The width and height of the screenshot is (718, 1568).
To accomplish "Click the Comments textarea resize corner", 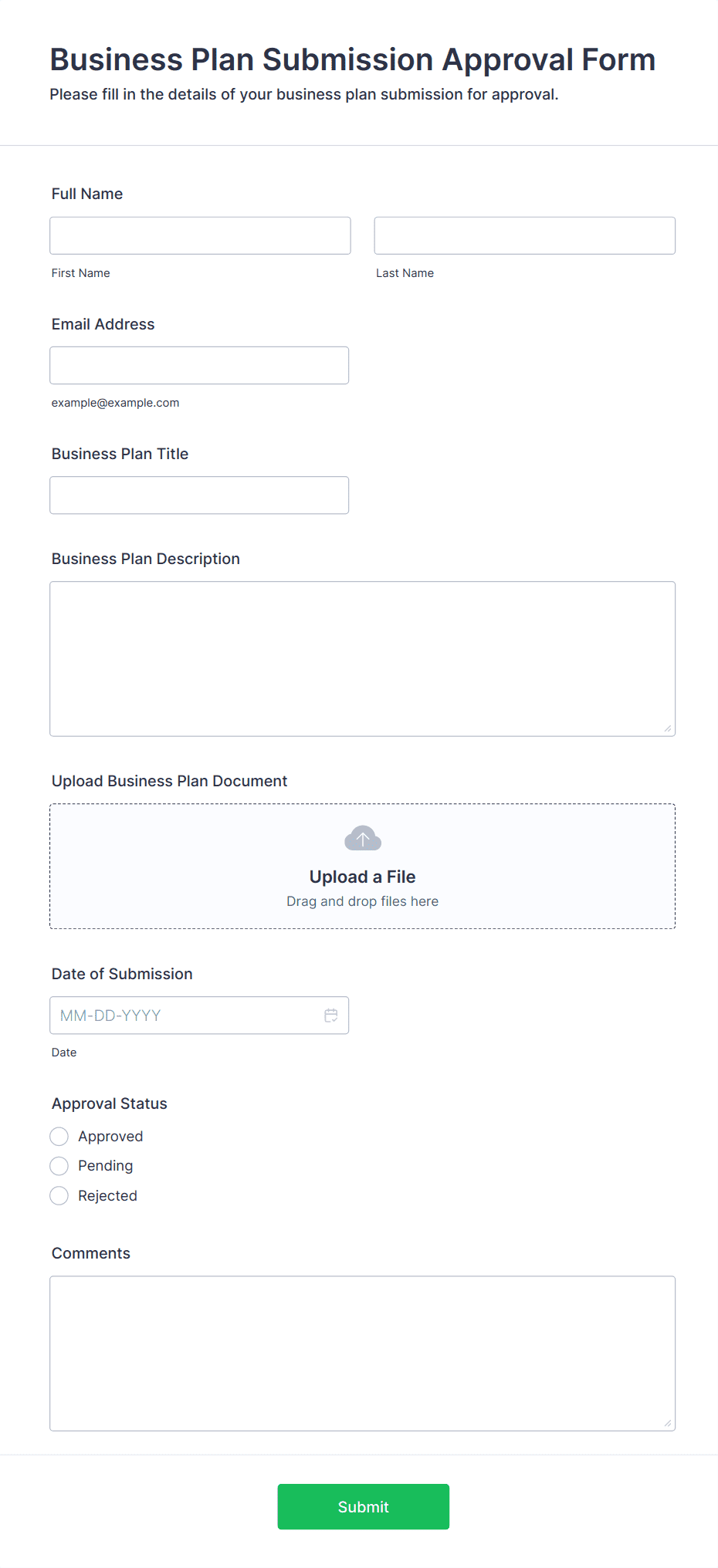I will (668, 1423).
